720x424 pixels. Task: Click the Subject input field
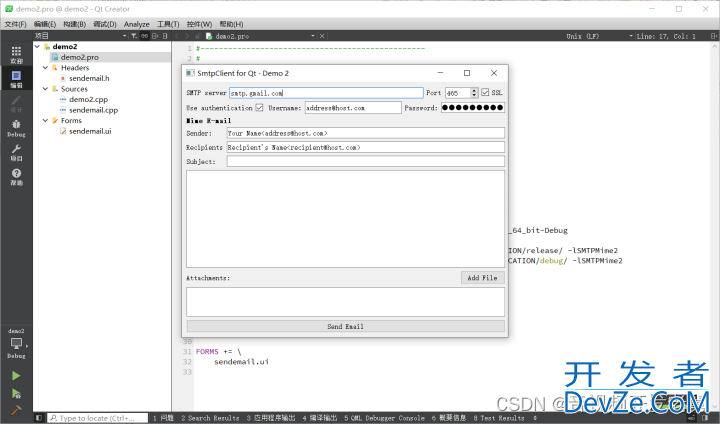(x=366, y=161)
